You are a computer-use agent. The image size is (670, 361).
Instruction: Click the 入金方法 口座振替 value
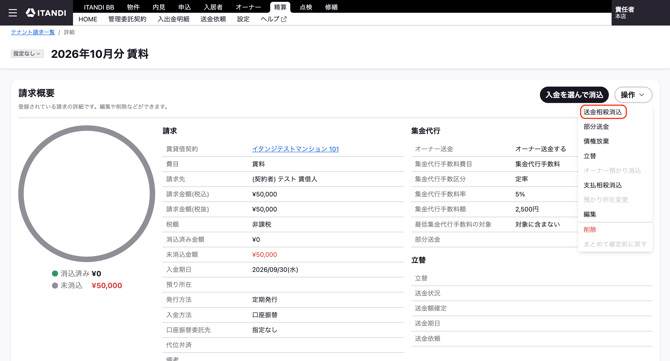(x=264, y=315)
